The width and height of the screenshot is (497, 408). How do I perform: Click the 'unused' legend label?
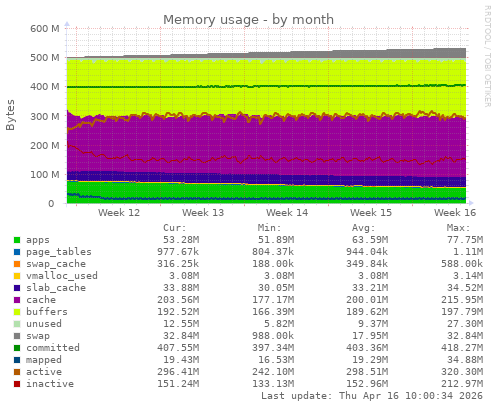point(44,324)
